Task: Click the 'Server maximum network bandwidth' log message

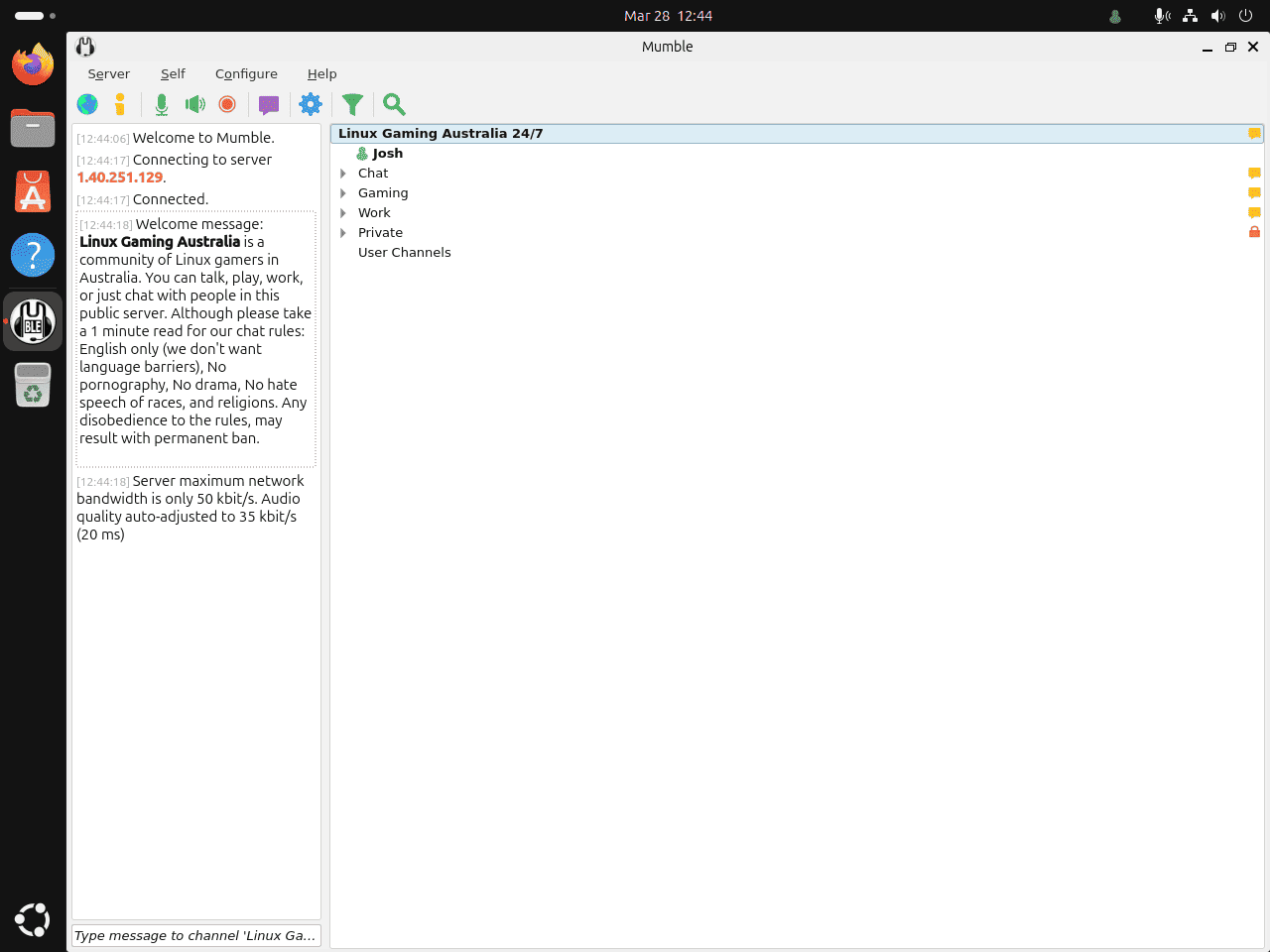Action: point(190,508)
